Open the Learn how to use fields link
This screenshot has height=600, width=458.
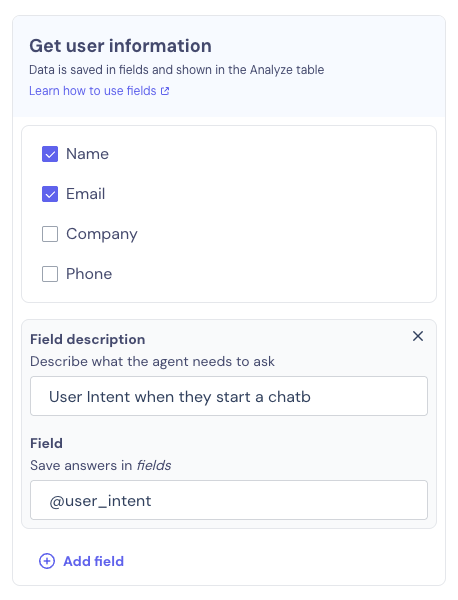pyautogui.click(x=93, y=91)
